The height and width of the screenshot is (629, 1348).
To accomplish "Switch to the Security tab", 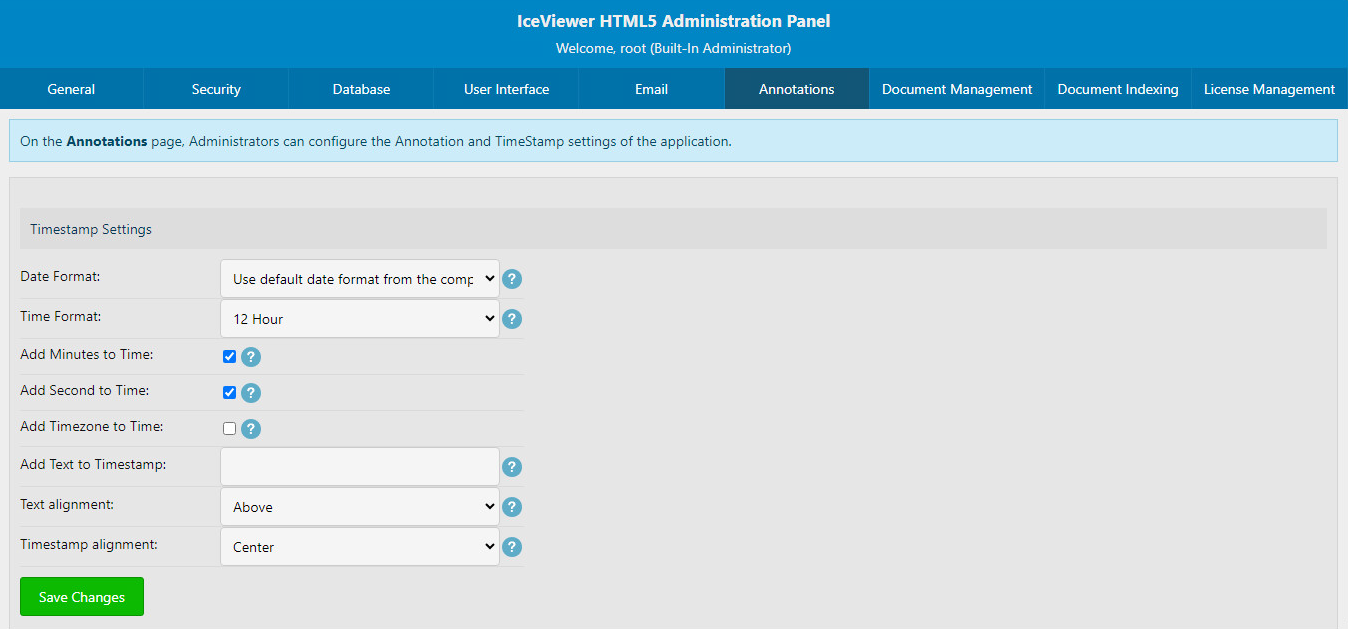I will (216, 89).
